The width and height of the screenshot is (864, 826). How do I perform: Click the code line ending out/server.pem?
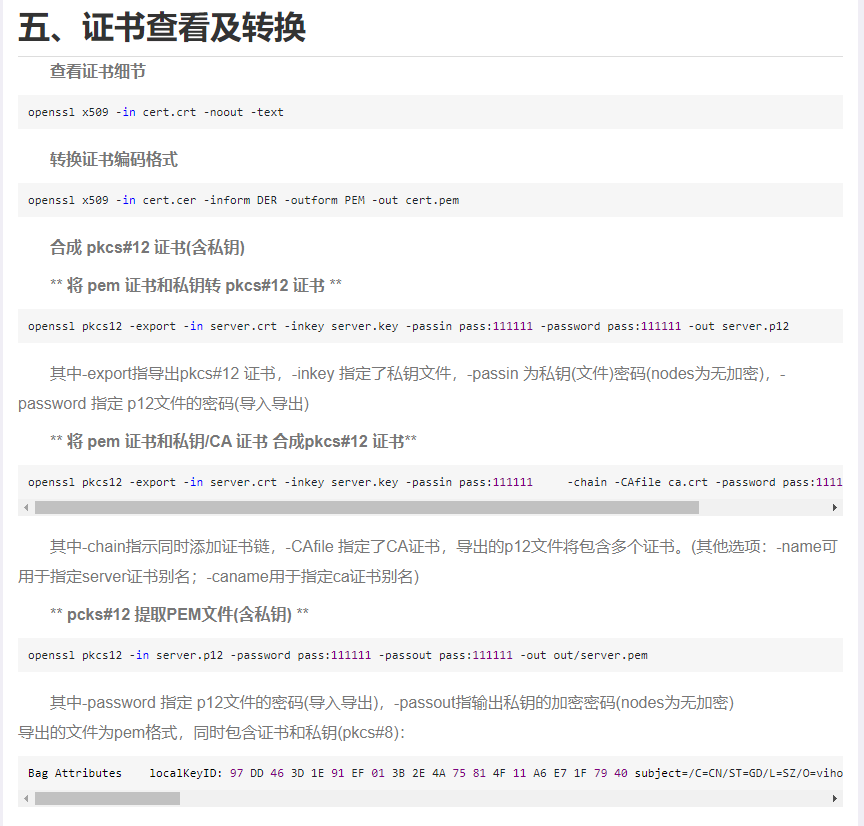[x=338, y=655]
